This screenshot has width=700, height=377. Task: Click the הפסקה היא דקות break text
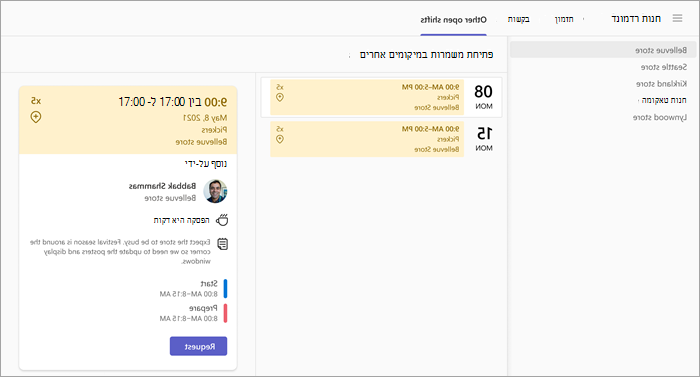[x=181, y=220]
